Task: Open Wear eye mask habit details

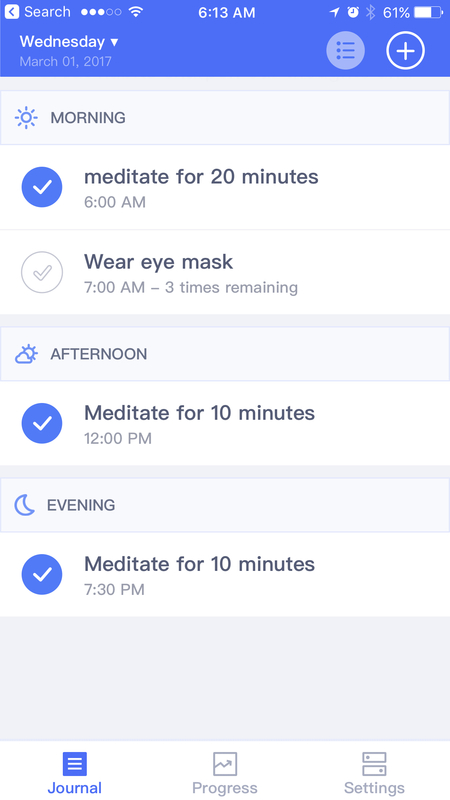Action: point(225,272)
